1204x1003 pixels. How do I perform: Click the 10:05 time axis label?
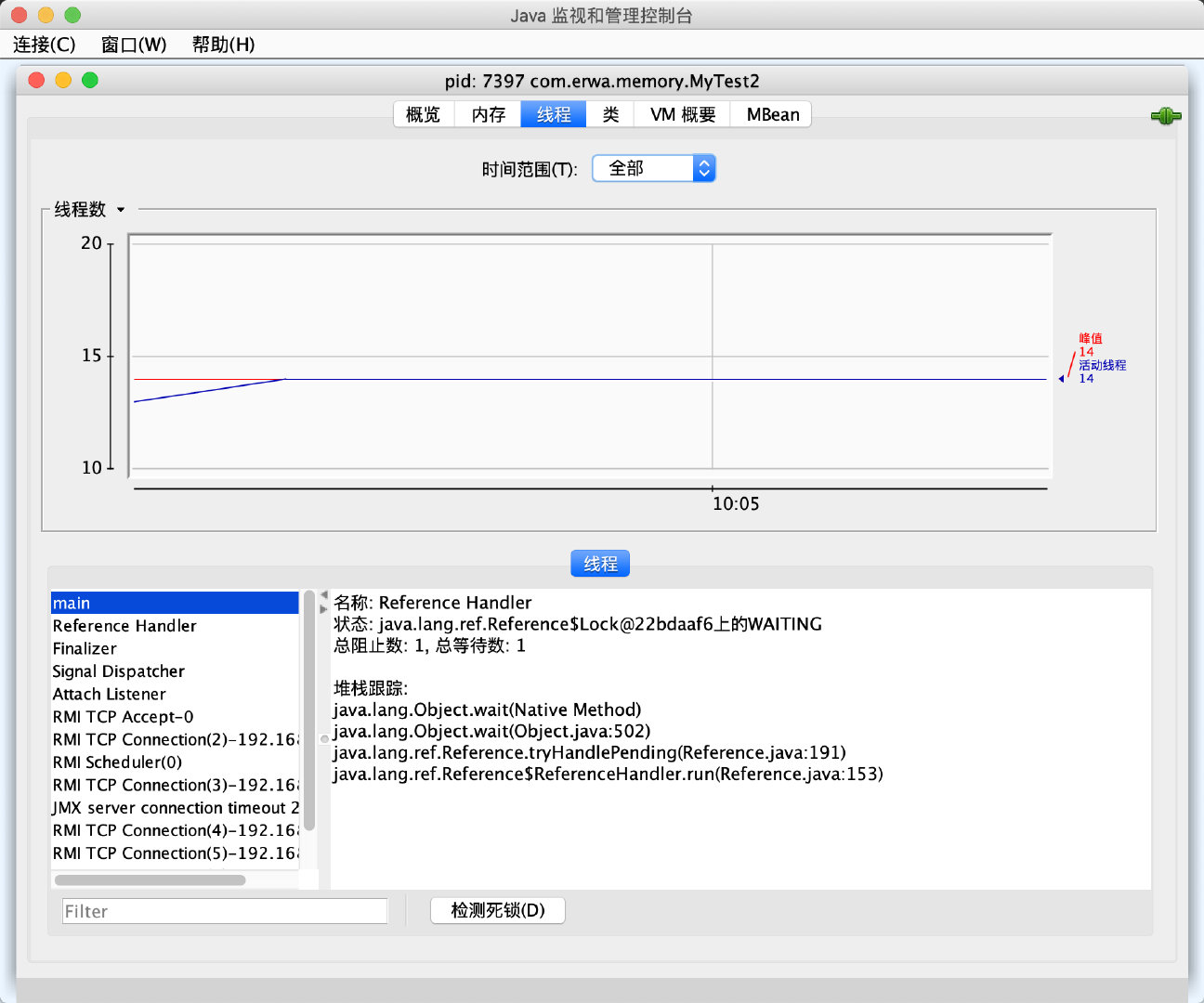click(x=736, y=503)
